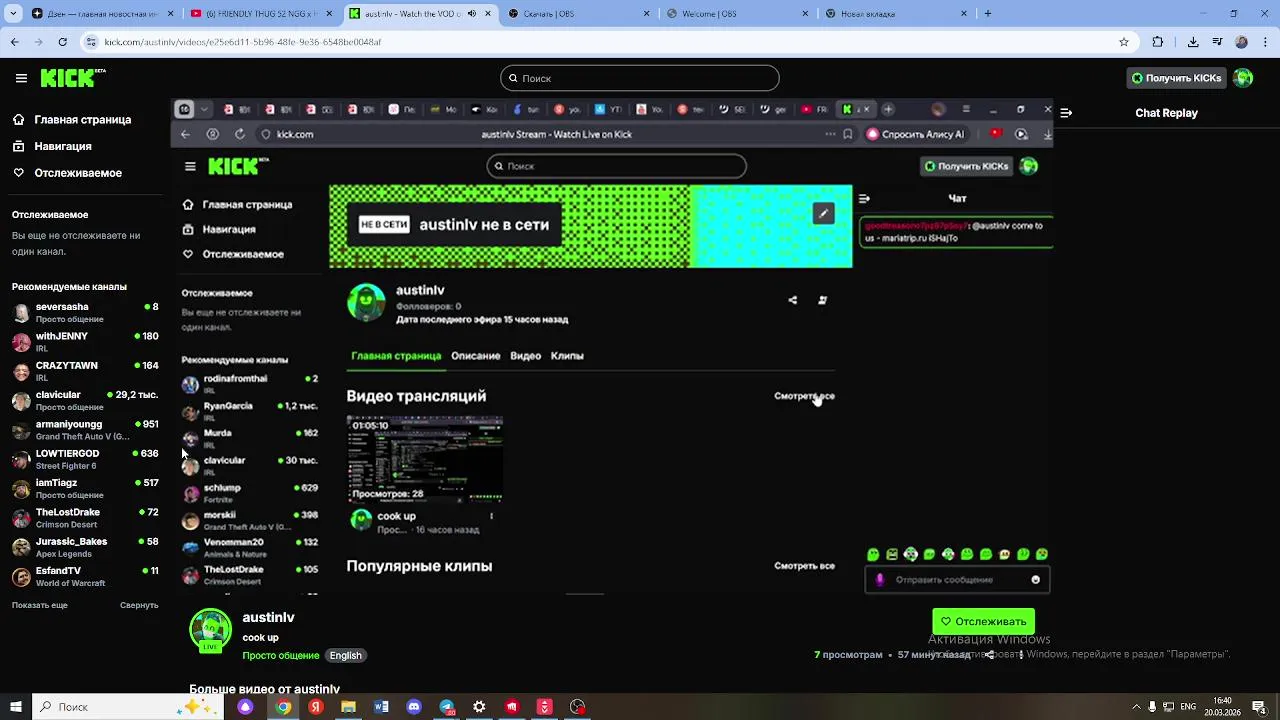This screenshot has width=1280, height=720.
Task: Open Chrome media controls icon
Action: tap(1217, 42)
